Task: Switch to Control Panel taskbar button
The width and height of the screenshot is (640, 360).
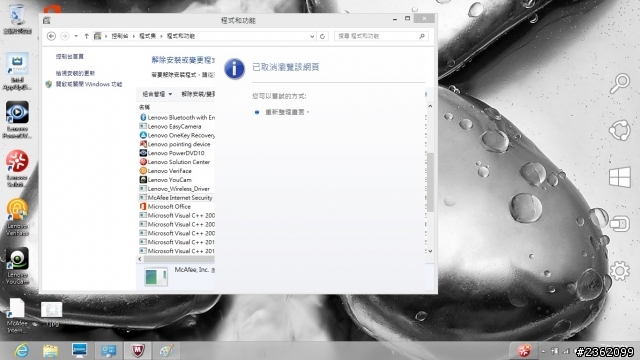Action: pos(109,351)
